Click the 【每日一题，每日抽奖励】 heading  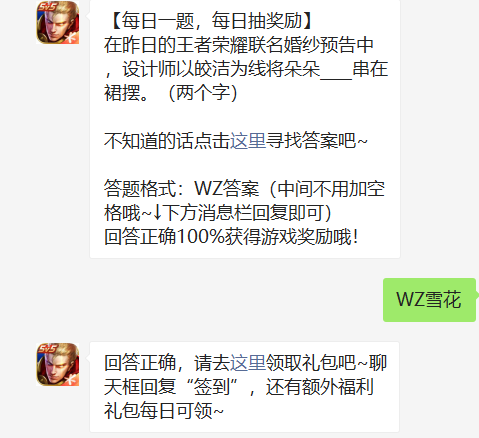pos(211,21)
